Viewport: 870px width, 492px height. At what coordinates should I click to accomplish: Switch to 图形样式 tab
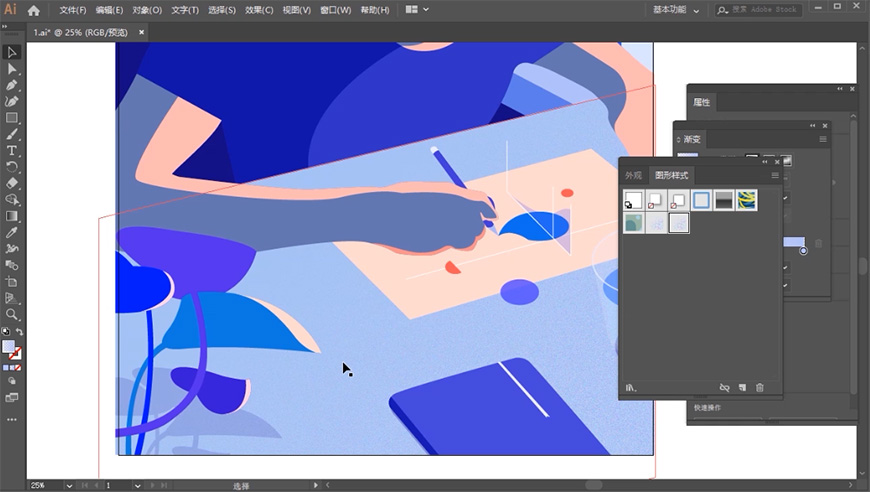(671, 175)
